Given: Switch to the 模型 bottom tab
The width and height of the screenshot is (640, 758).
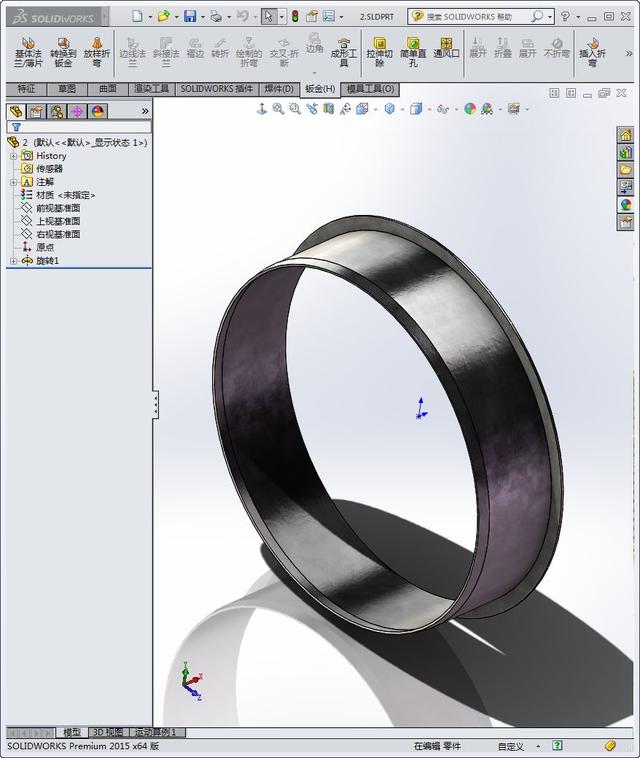Looking at the screenshot, I should tap(72, 732).
